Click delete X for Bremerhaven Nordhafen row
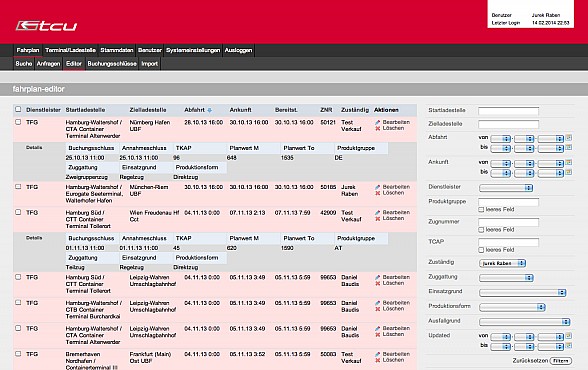Image resolution: width=588 pixels, height=370 pixels. click(378, 360)
